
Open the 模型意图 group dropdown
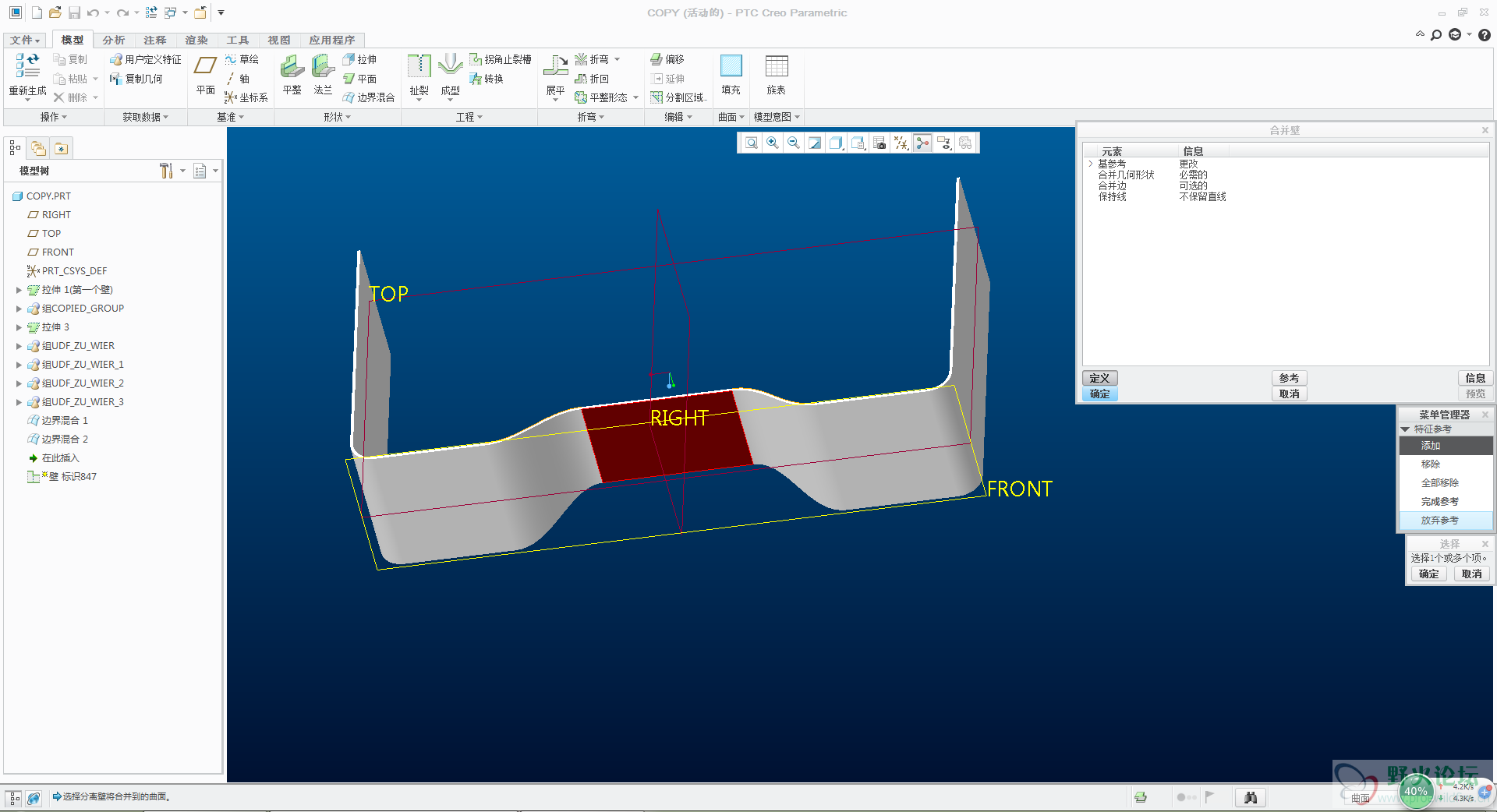(777, 117)
